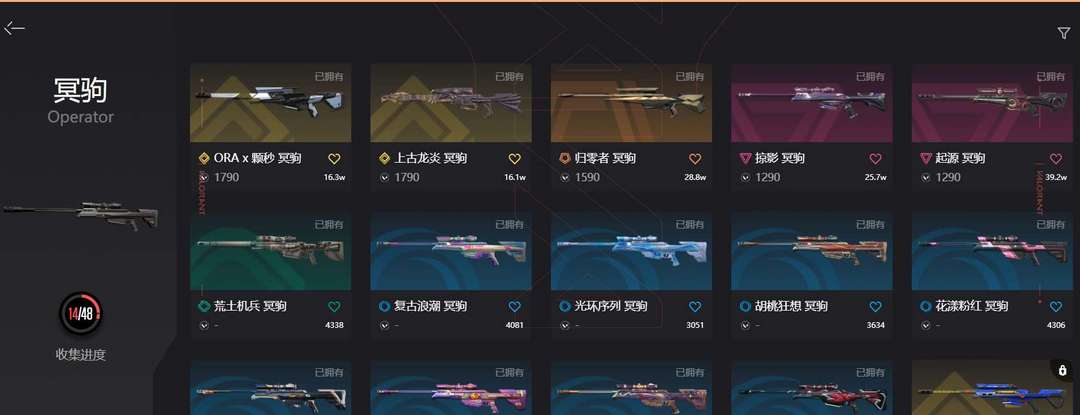Open the filter funnel icon

1063,33
